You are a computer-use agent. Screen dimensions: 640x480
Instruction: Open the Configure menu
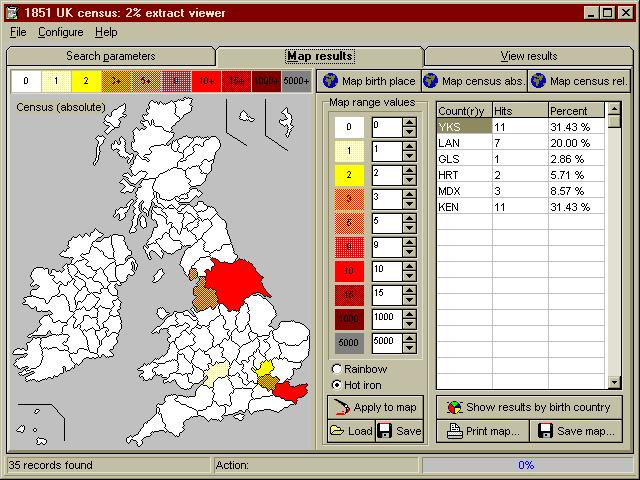click(60, 32)
